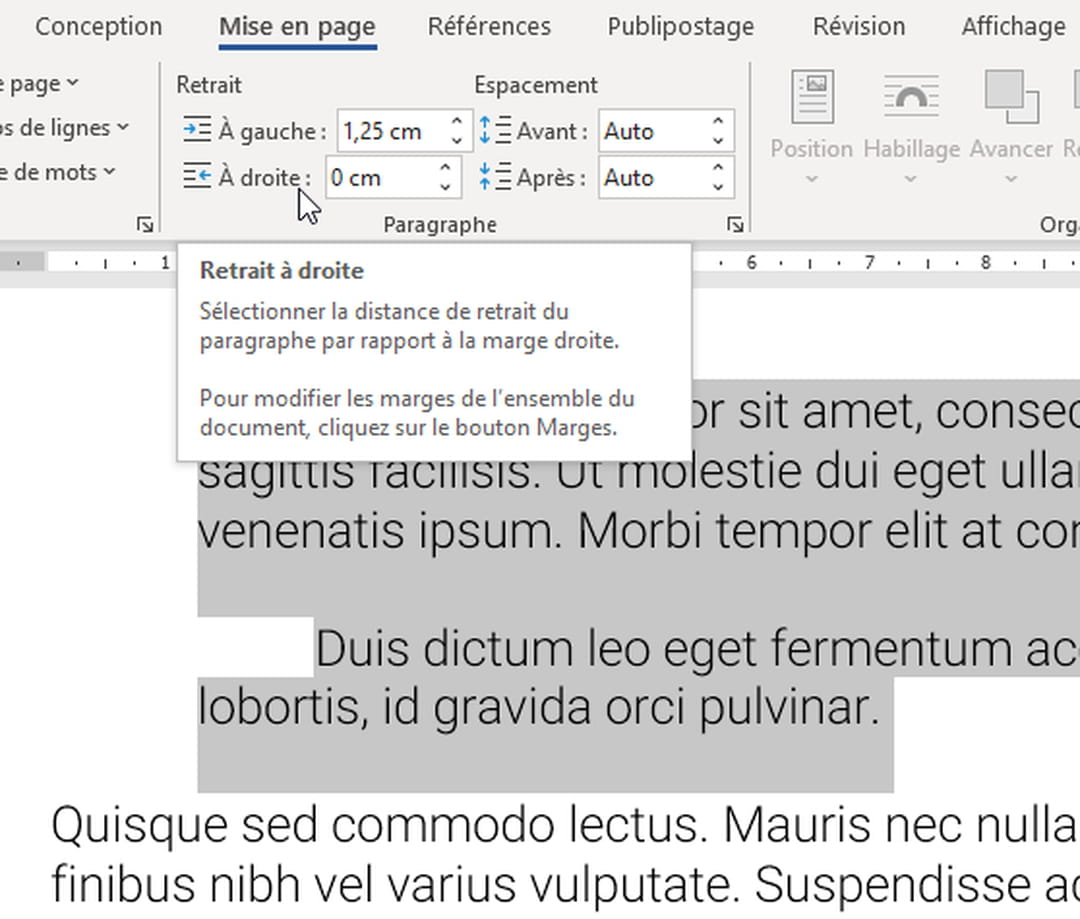Click the Retrait à droite indent icon
This screenshot has height=919, width=1080.
click(198, 177)
